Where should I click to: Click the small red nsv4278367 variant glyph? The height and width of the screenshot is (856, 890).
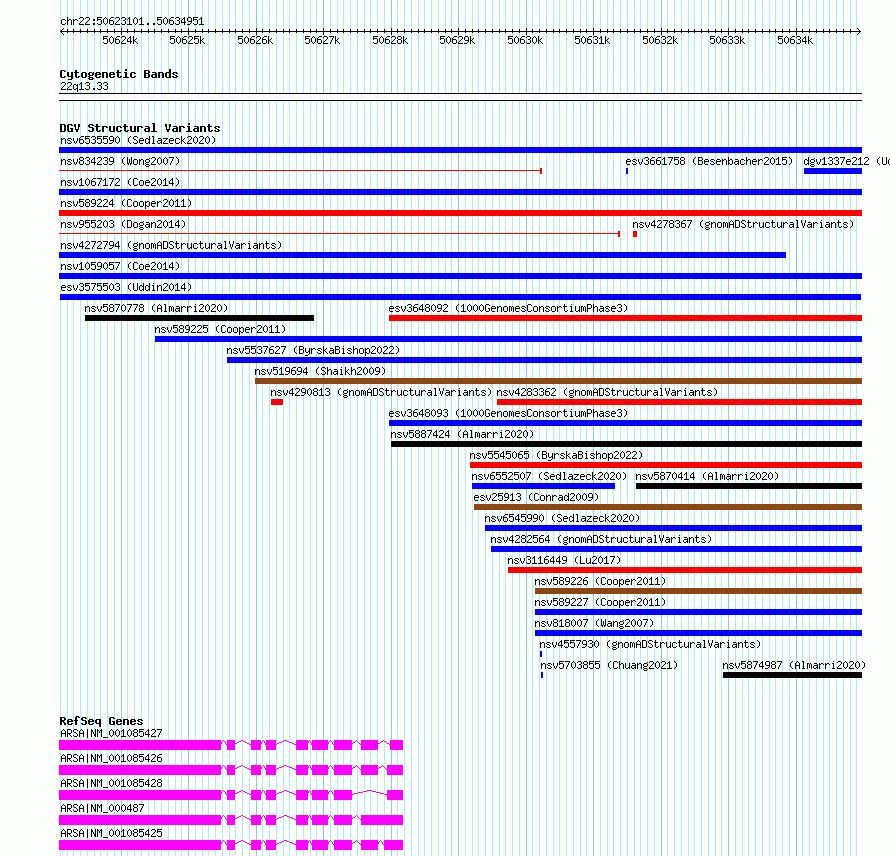click(x=635, y=234)
